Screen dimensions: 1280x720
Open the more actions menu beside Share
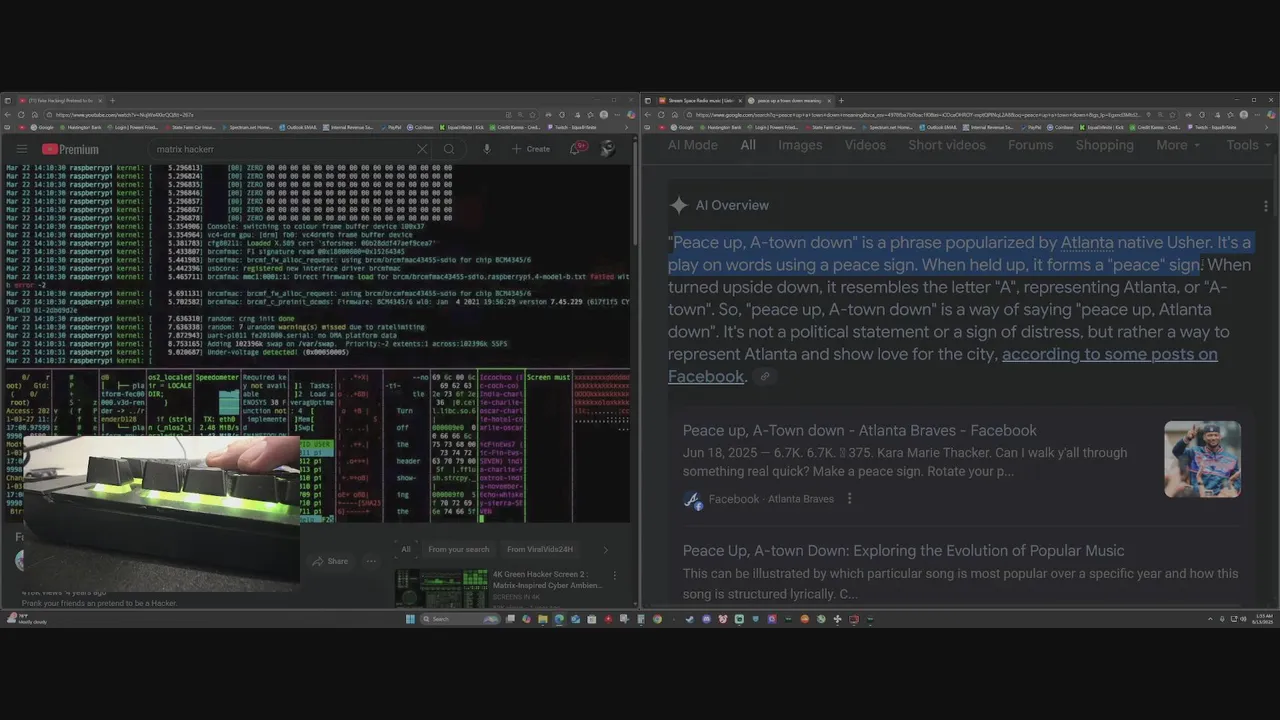pyautogui.click(x=371, y=561)
